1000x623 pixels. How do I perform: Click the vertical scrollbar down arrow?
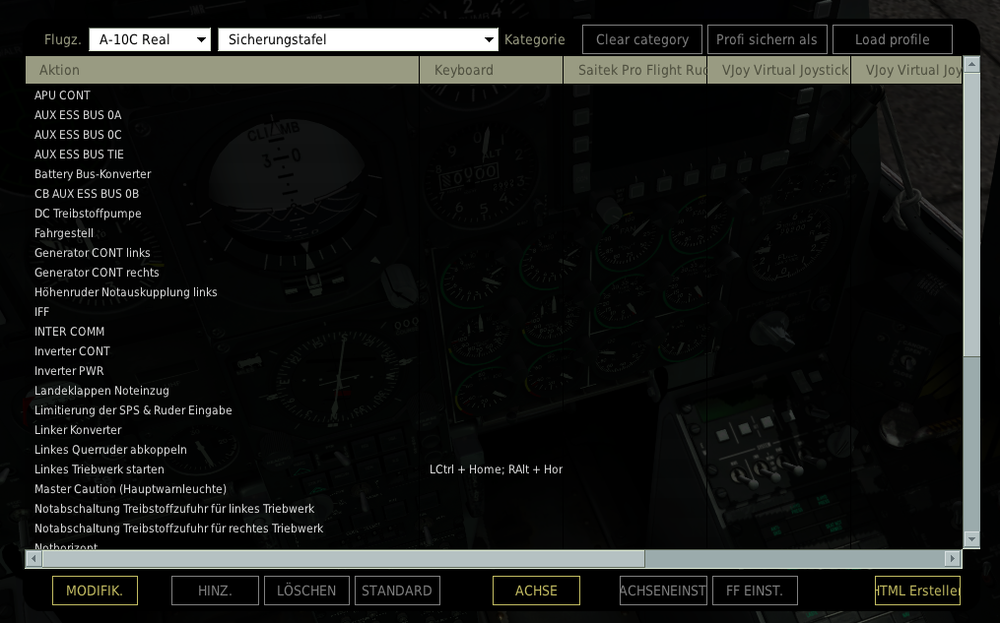(x=971, y=539)
